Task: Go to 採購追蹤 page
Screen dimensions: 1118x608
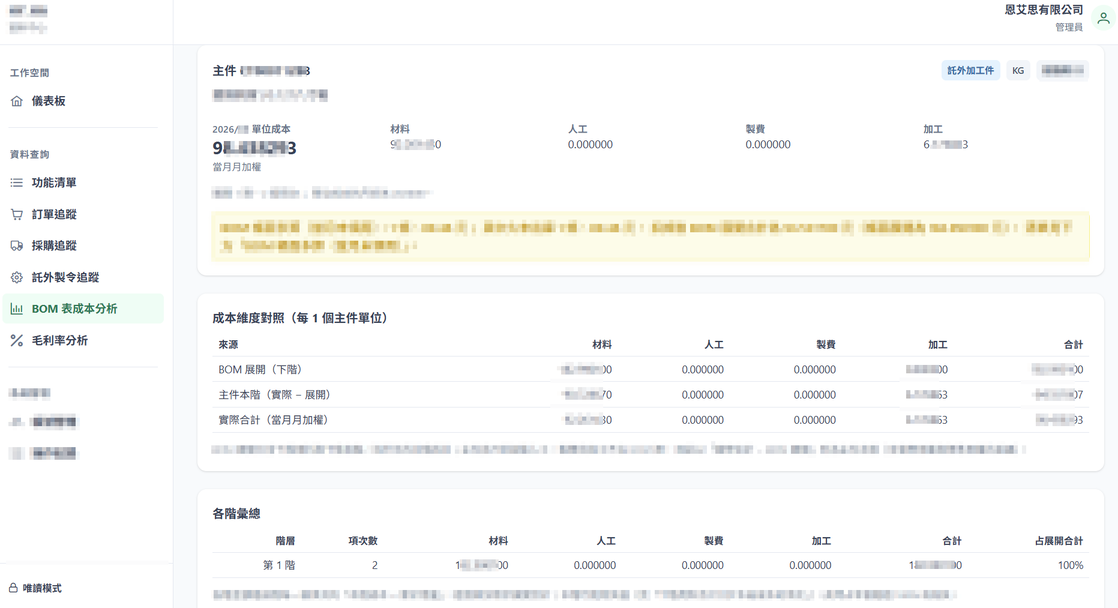Action: point(83,246)
